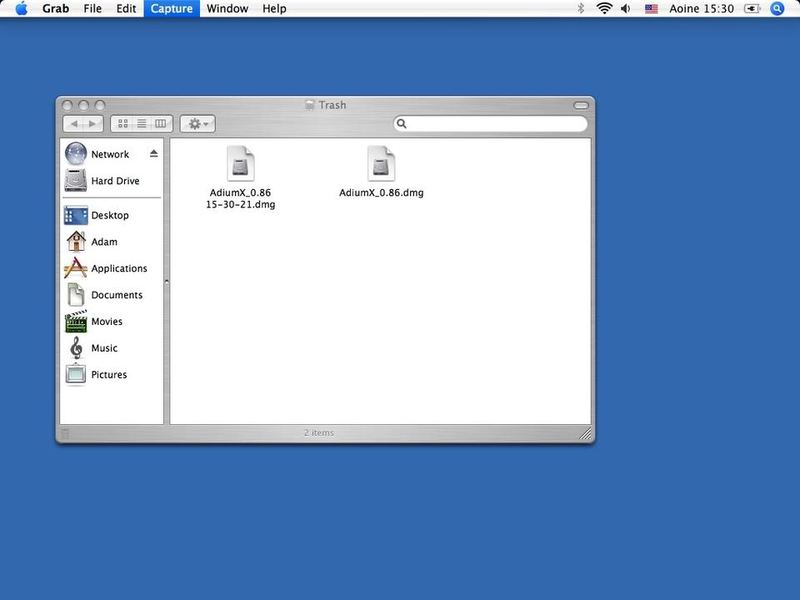800x600 pixels.
Task: Click the volume control in the menu bar
Action: [x=626, y=9]
